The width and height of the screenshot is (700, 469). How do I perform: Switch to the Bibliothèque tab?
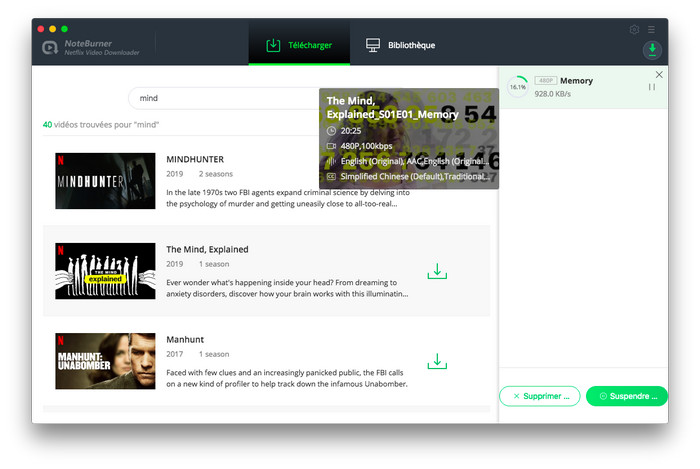400,45
